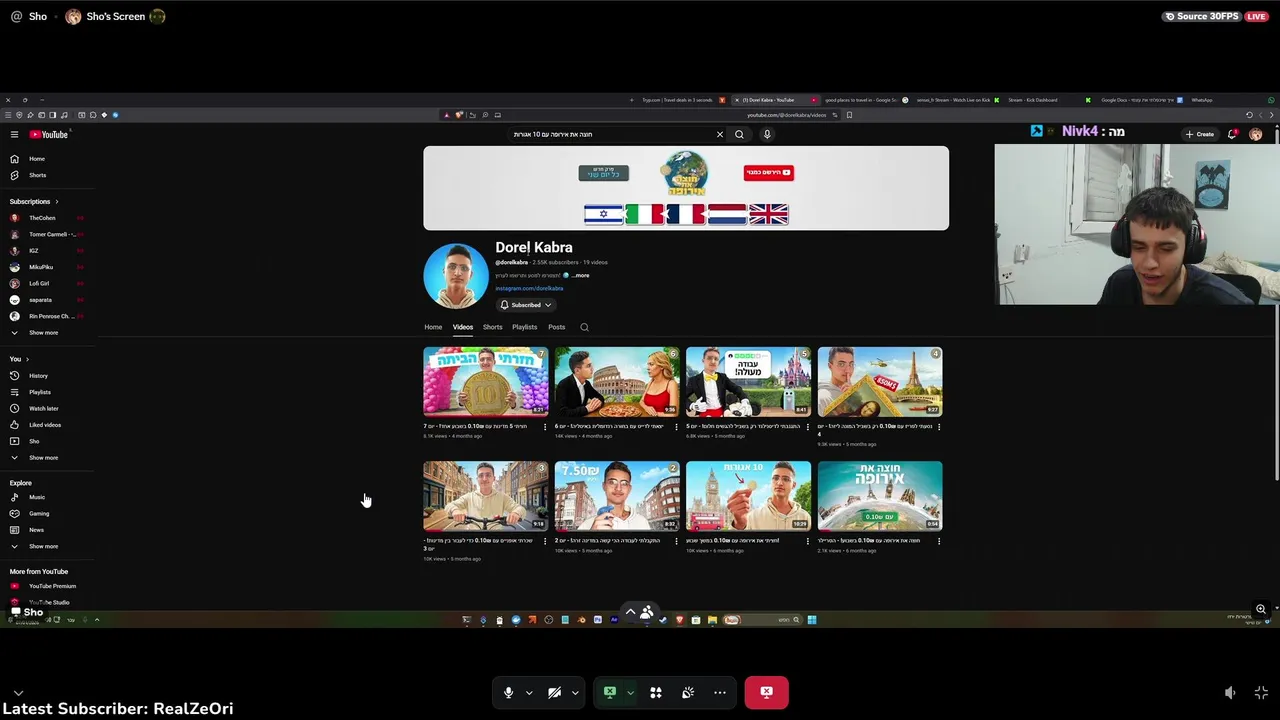Open TheCohen subscription channel

(x=42, y=218)
